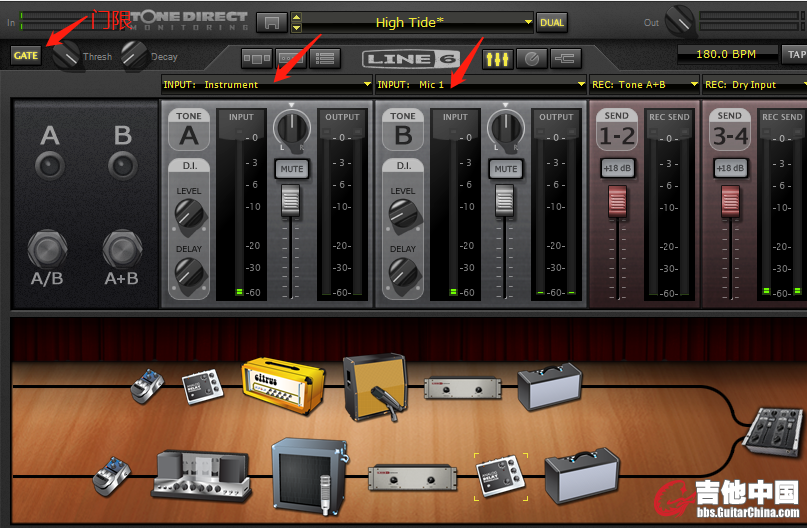Select the TONE A channel label
This screenshot has height=528, width=807.
point(189,129)
